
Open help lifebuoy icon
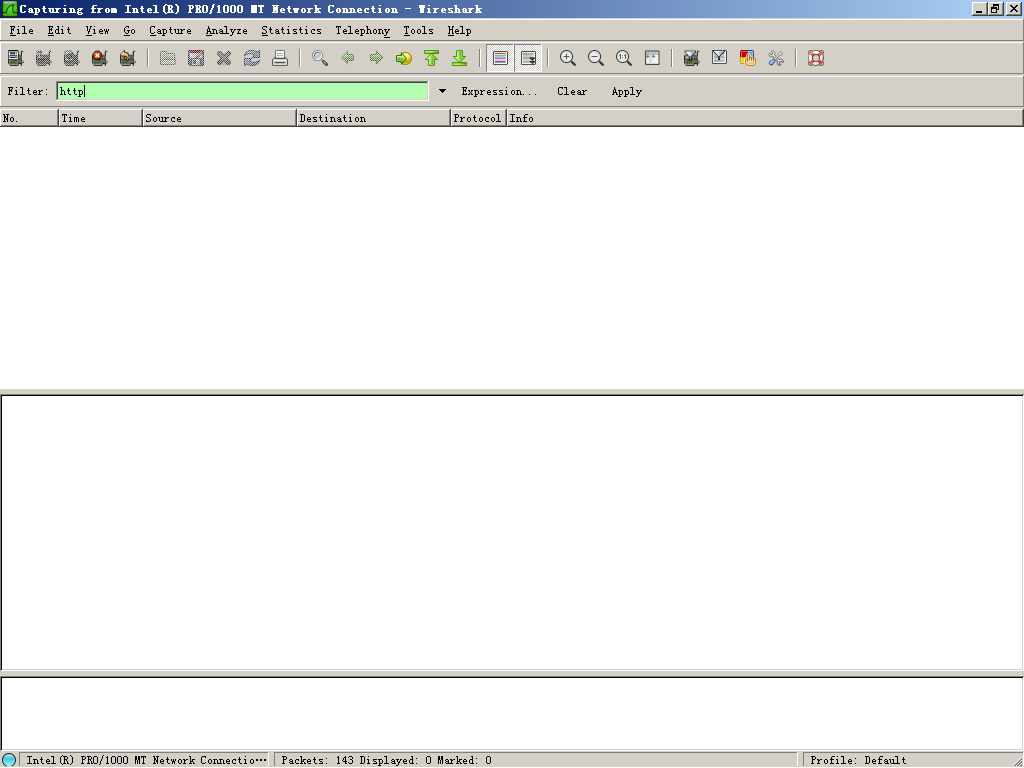point(816,58)
